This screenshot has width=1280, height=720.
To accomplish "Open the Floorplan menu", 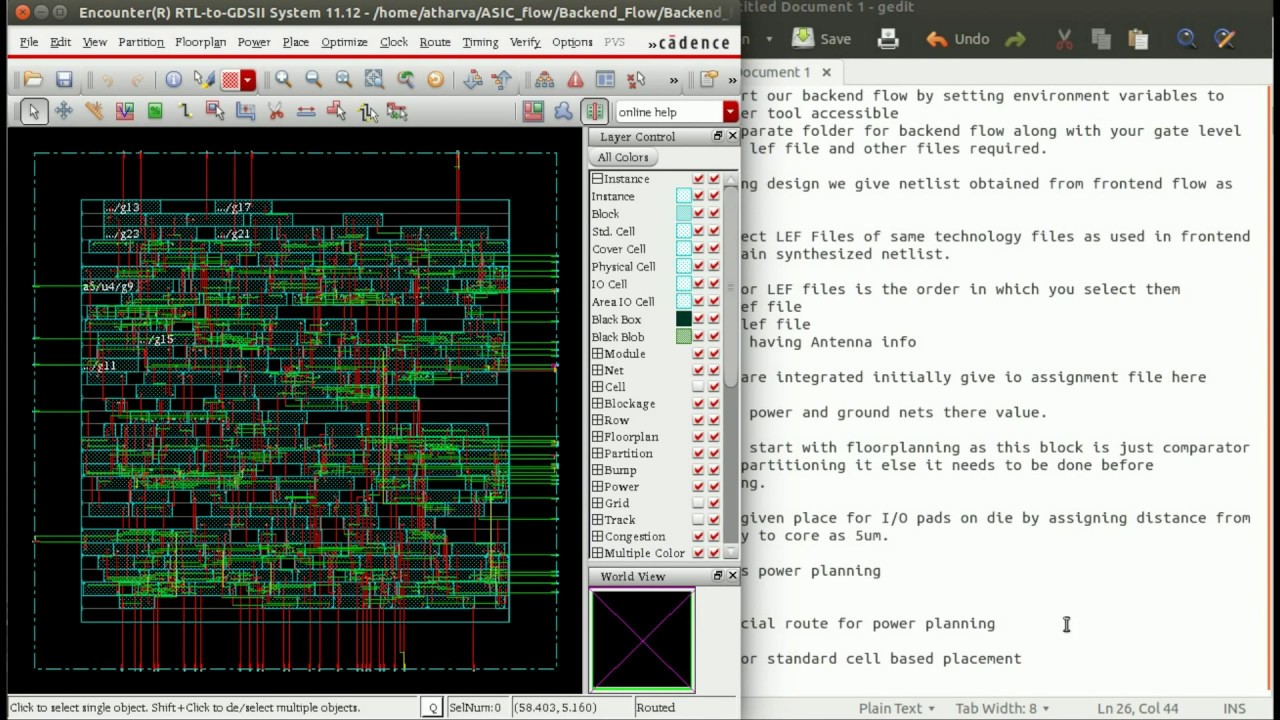I will point(200,42).
